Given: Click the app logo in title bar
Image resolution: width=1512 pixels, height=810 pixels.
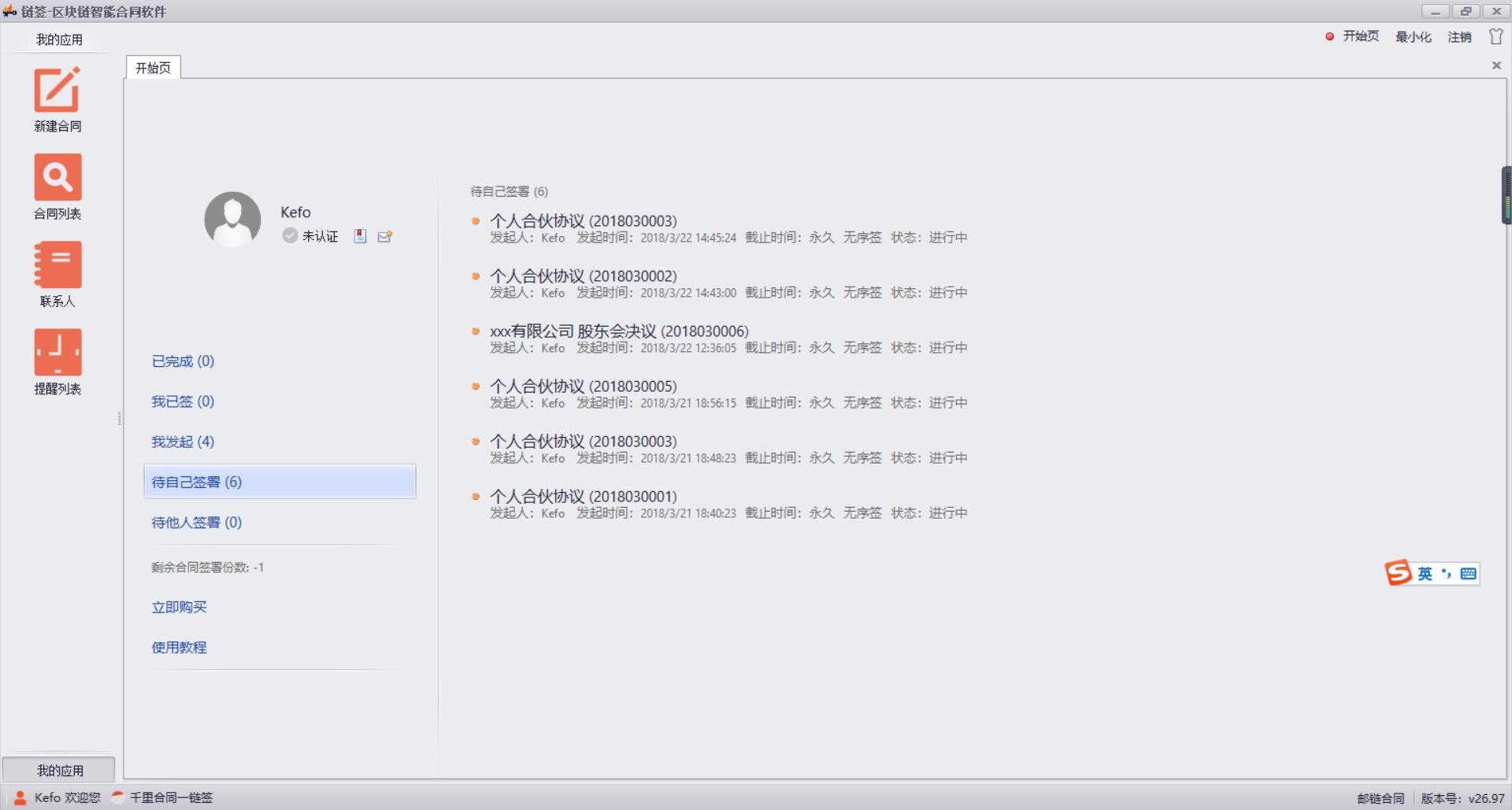Looking at the screenshot, I should point(9,11).
